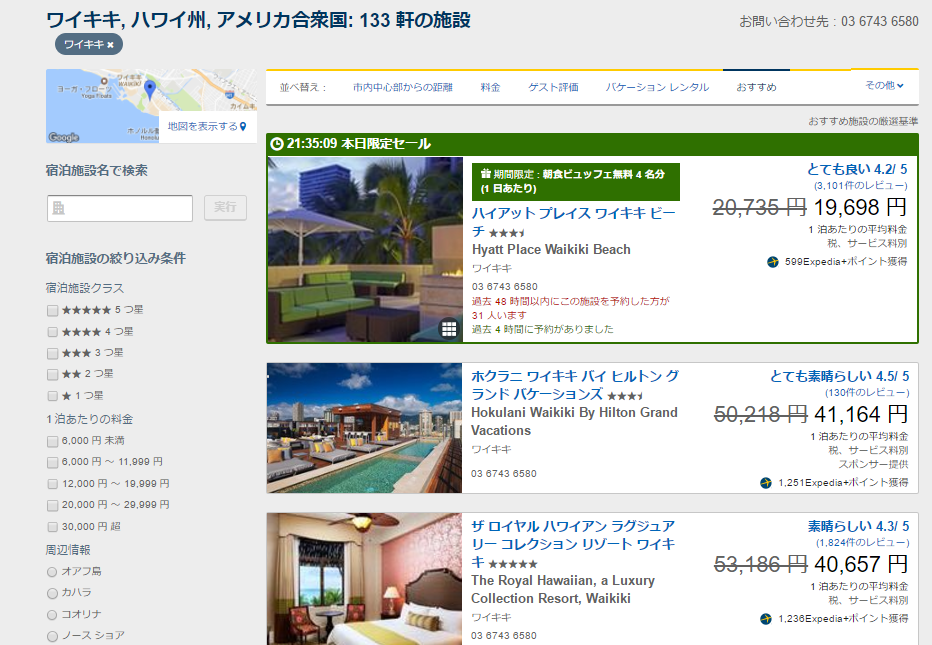Viewport: 932px width, 645px height.
Task: Select the ノース ショア area radio button
Action: [x=52, y=636]
